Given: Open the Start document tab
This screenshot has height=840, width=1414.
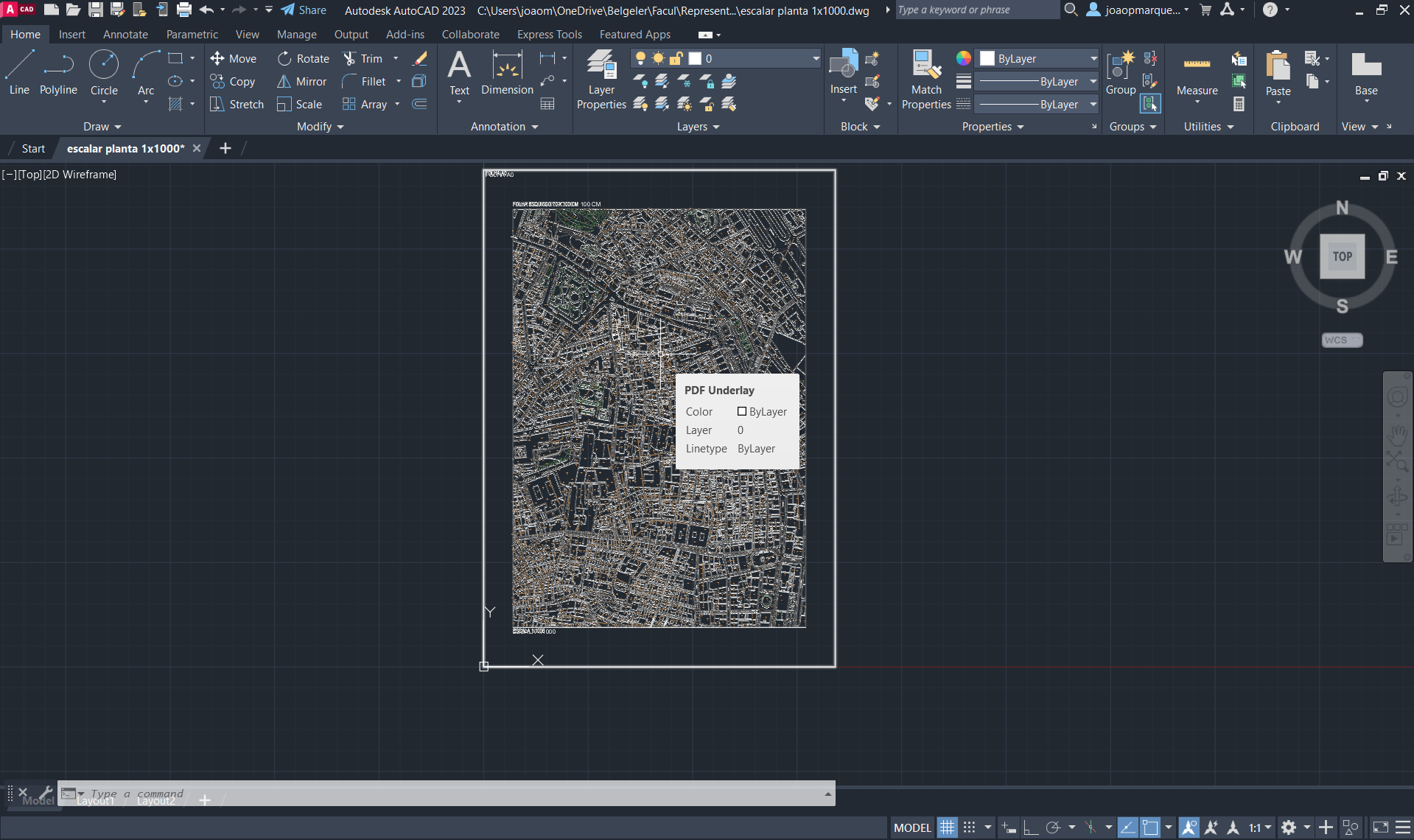Looking at the screenshot, I should tap(33, 148).
